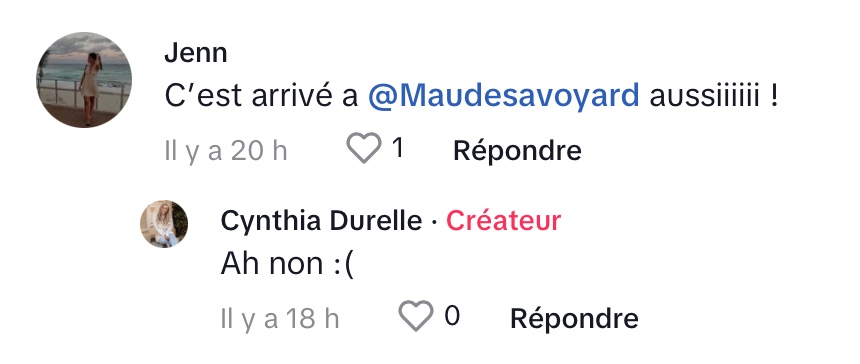Click the like count 0 on Cynthia's reply
This screenshot has width=860, height=364.
click(452, 316)
